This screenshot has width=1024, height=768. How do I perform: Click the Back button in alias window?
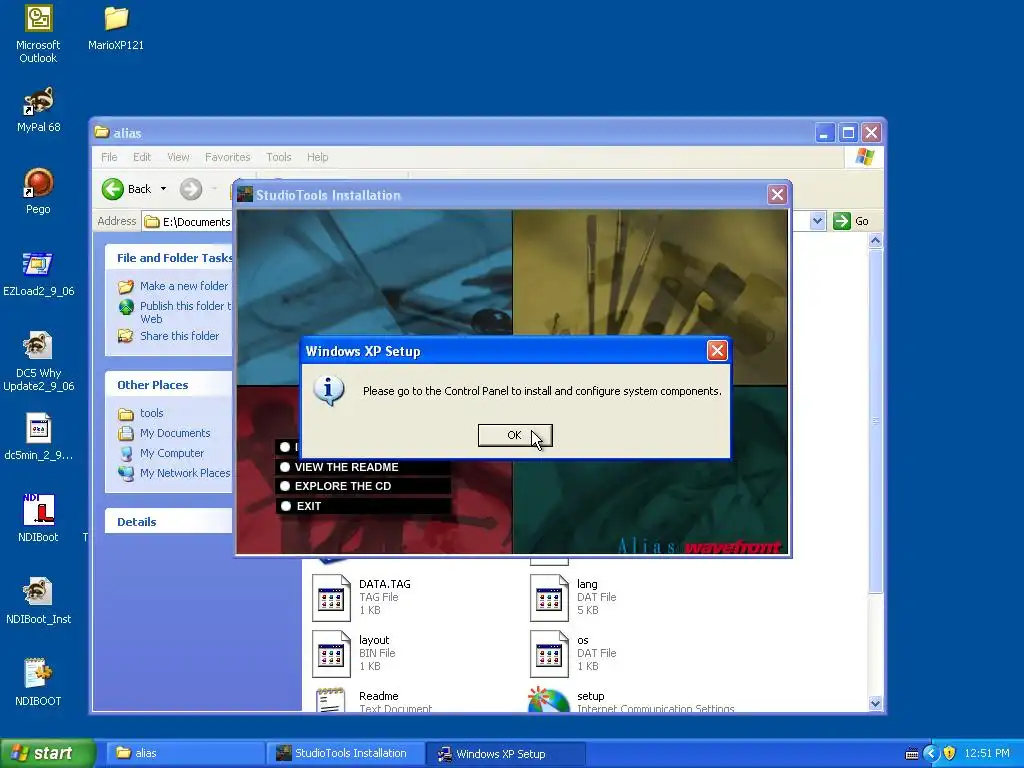(x=127, y=189)
